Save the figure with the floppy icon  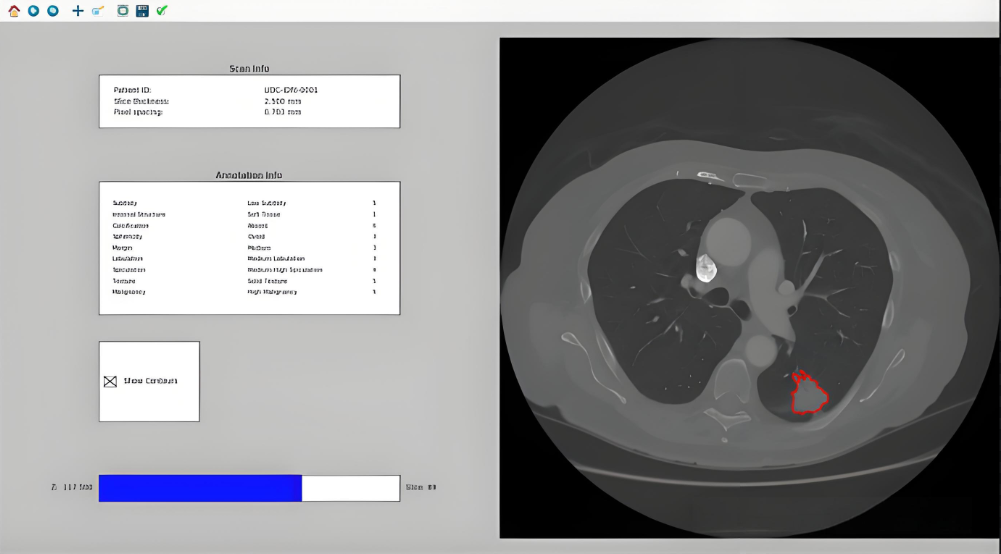[x=142, y=10]
